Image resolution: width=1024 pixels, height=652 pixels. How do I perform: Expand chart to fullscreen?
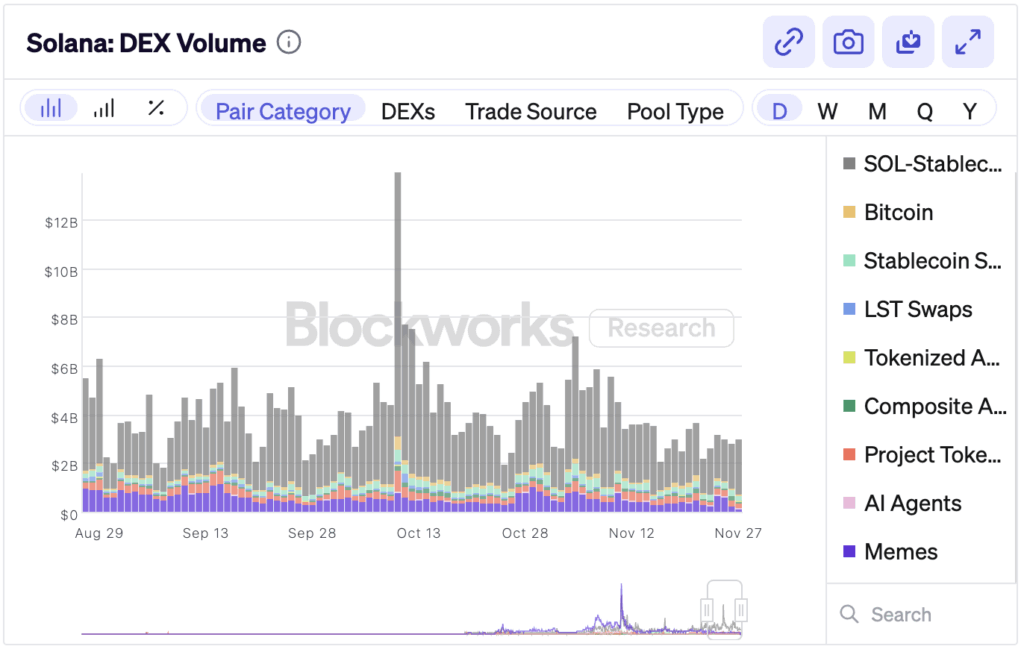click(x=967, y=42)
